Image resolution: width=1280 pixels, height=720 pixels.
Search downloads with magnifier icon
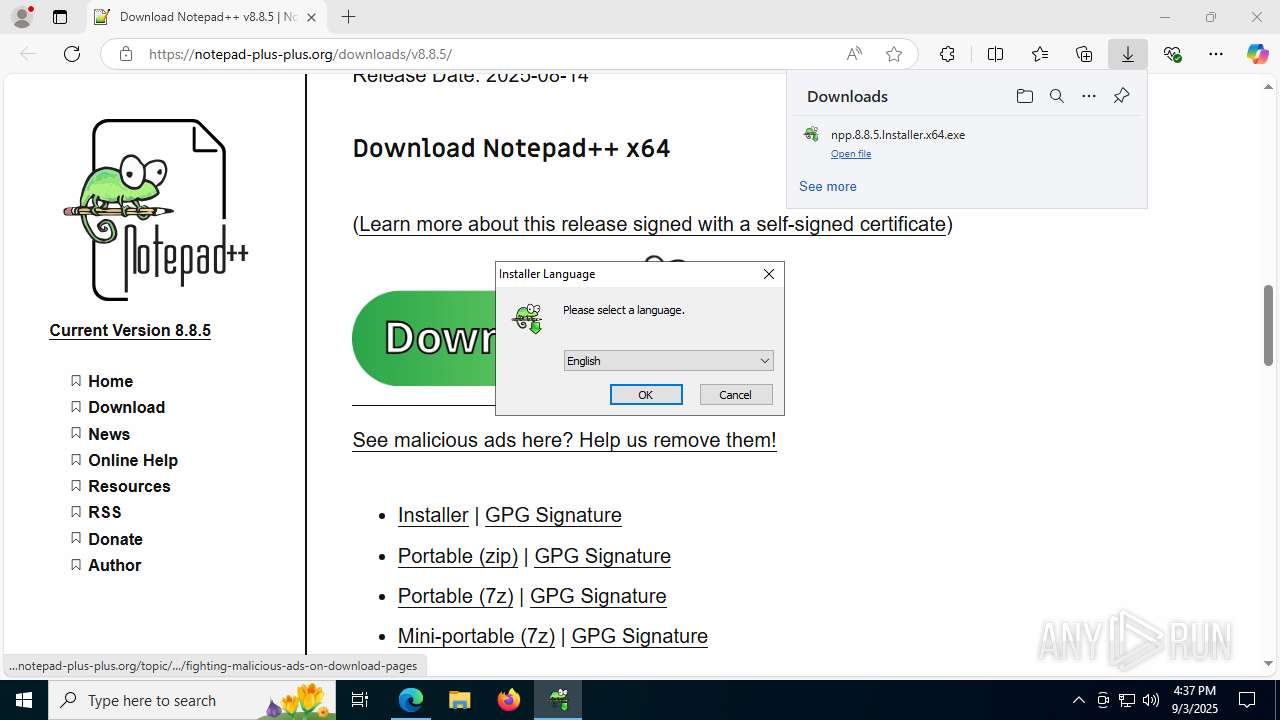coord(1056,96)
